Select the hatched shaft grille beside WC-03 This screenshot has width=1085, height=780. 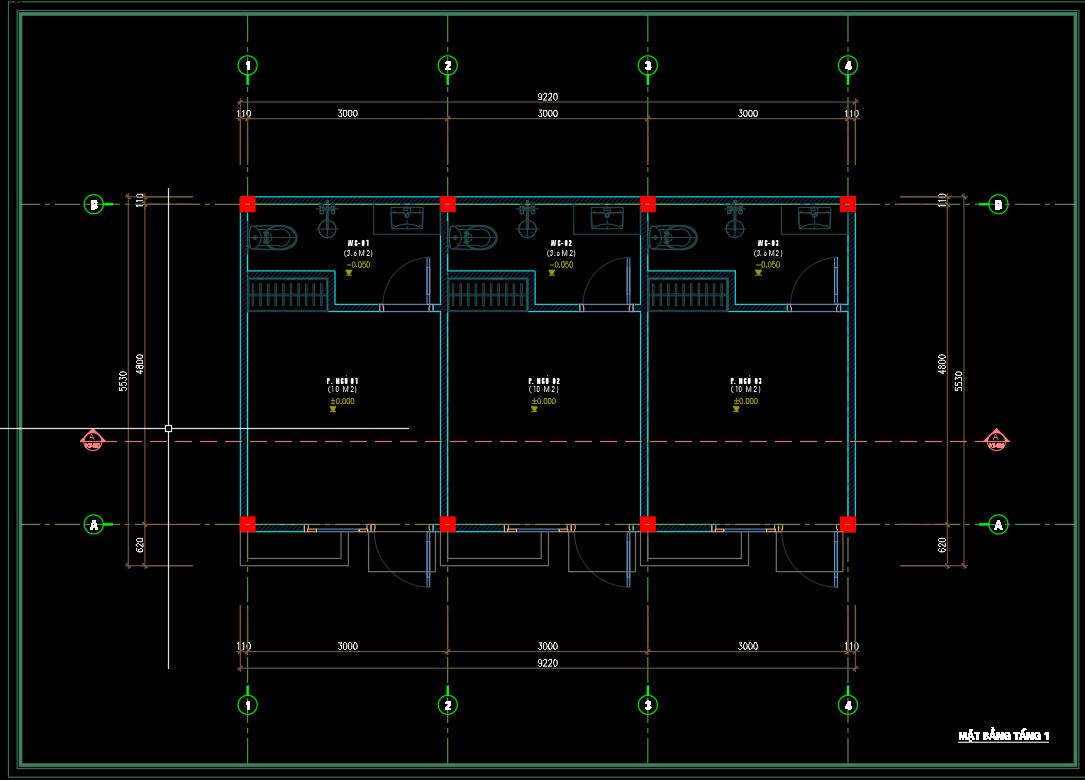pyautogui.click(x=688, y=293)
